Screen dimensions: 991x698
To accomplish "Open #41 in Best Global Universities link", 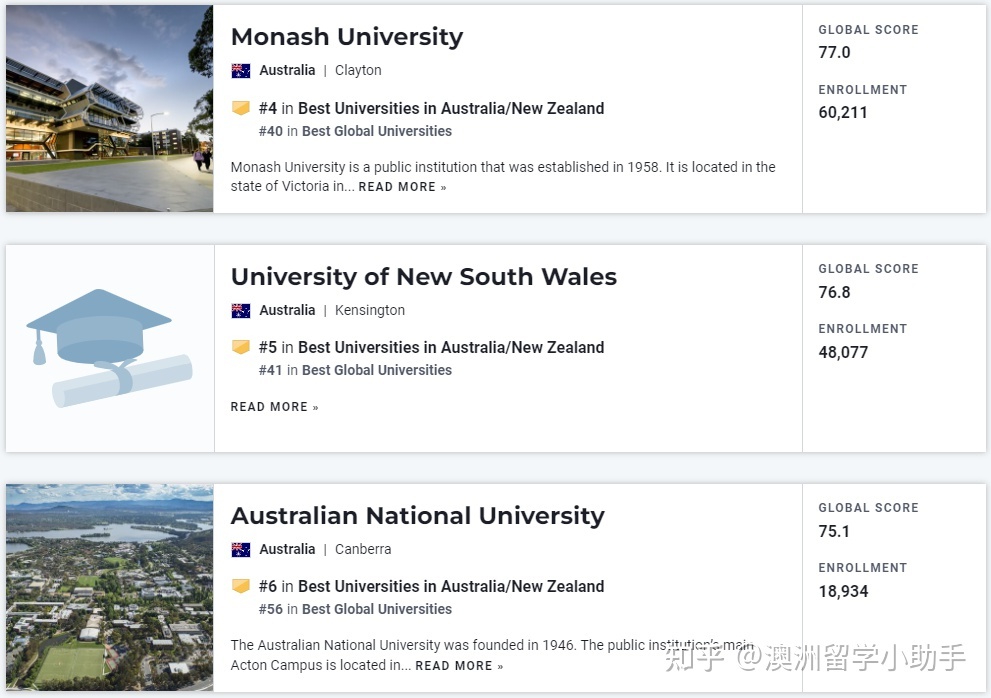I will (355, 370).
